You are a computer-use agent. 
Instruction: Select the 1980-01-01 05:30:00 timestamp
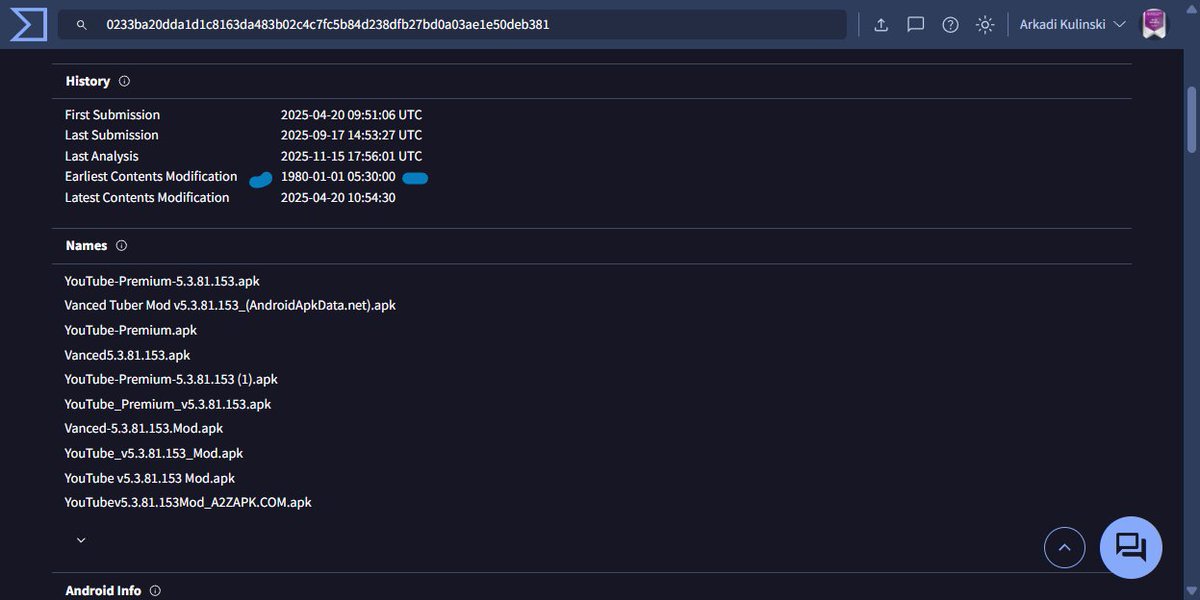(x=338, y=177)
